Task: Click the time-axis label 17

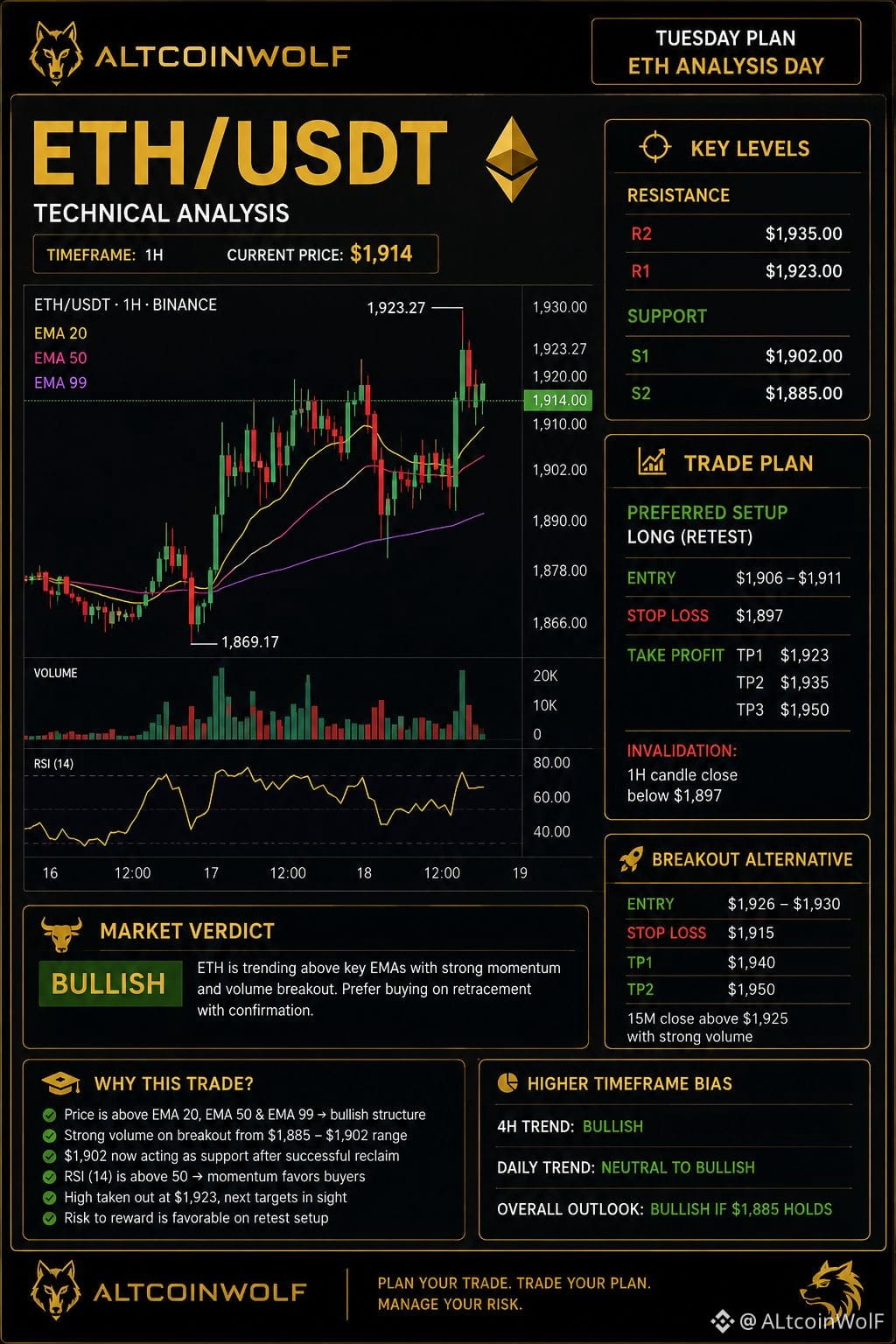Action: (211, 873)
